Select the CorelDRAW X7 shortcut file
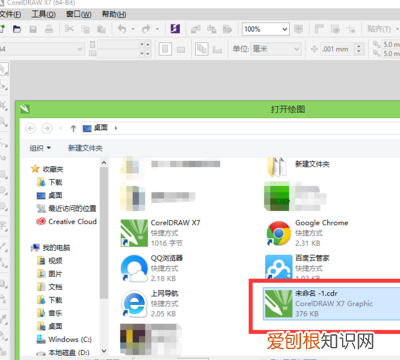This screenshot has width=400, height=360. click(161, 233)
